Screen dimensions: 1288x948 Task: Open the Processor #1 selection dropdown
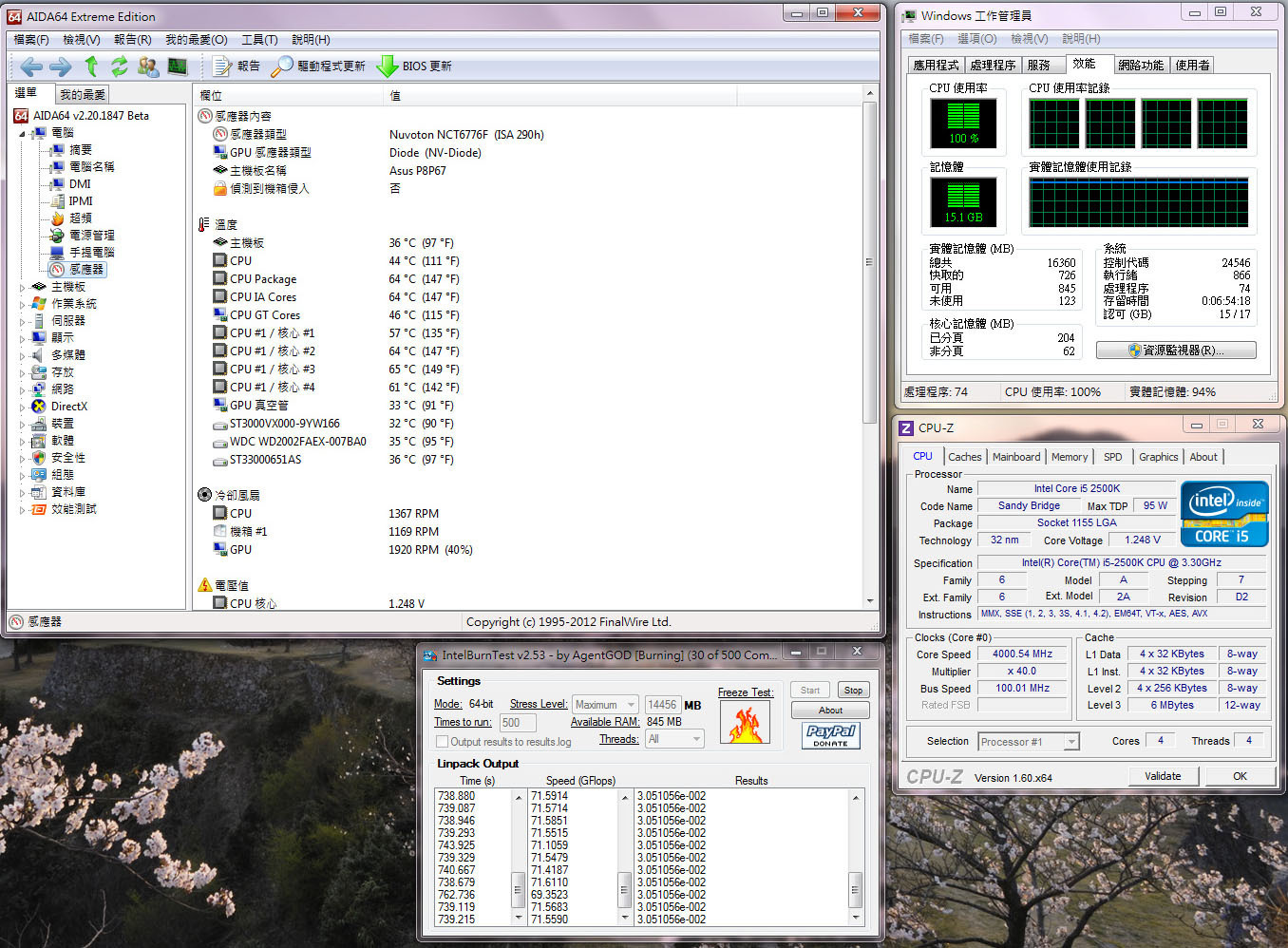[x=1029, y=742]
